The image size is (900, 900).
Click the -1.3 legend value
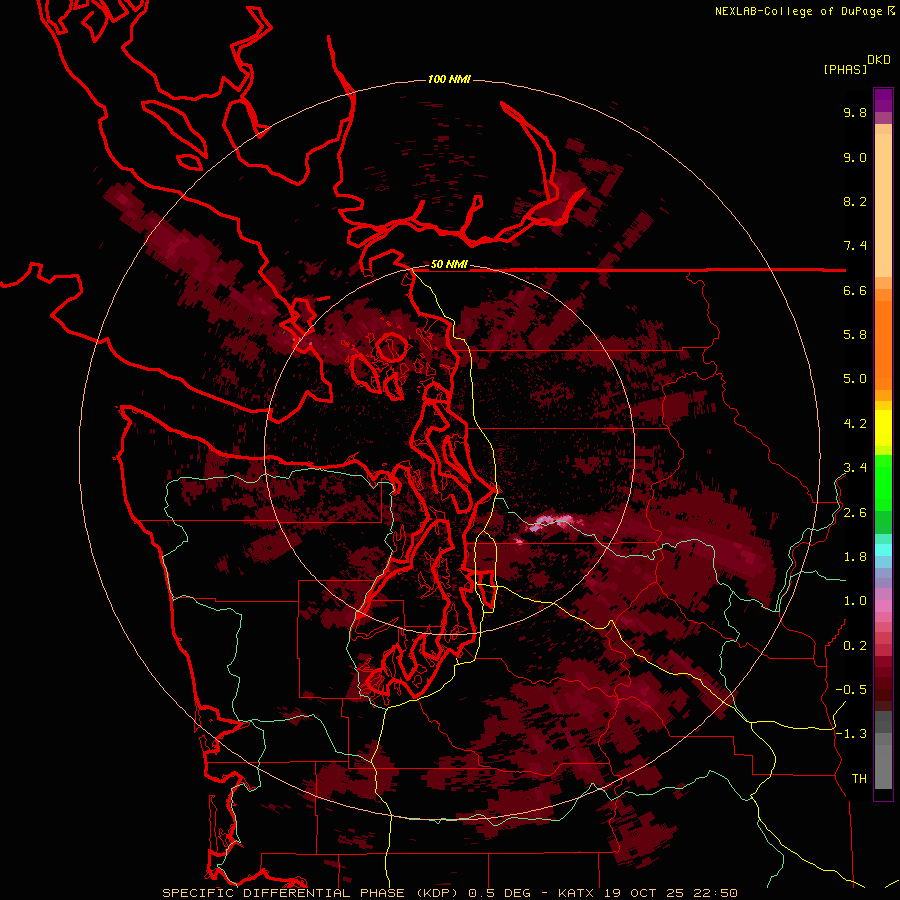[851, 734]
